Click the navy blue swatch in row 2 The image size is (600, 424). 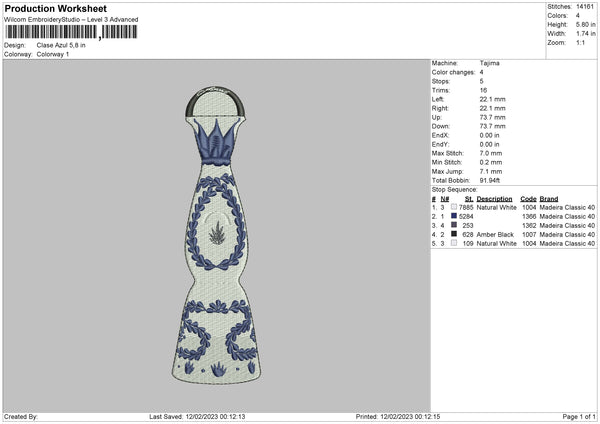454,216
